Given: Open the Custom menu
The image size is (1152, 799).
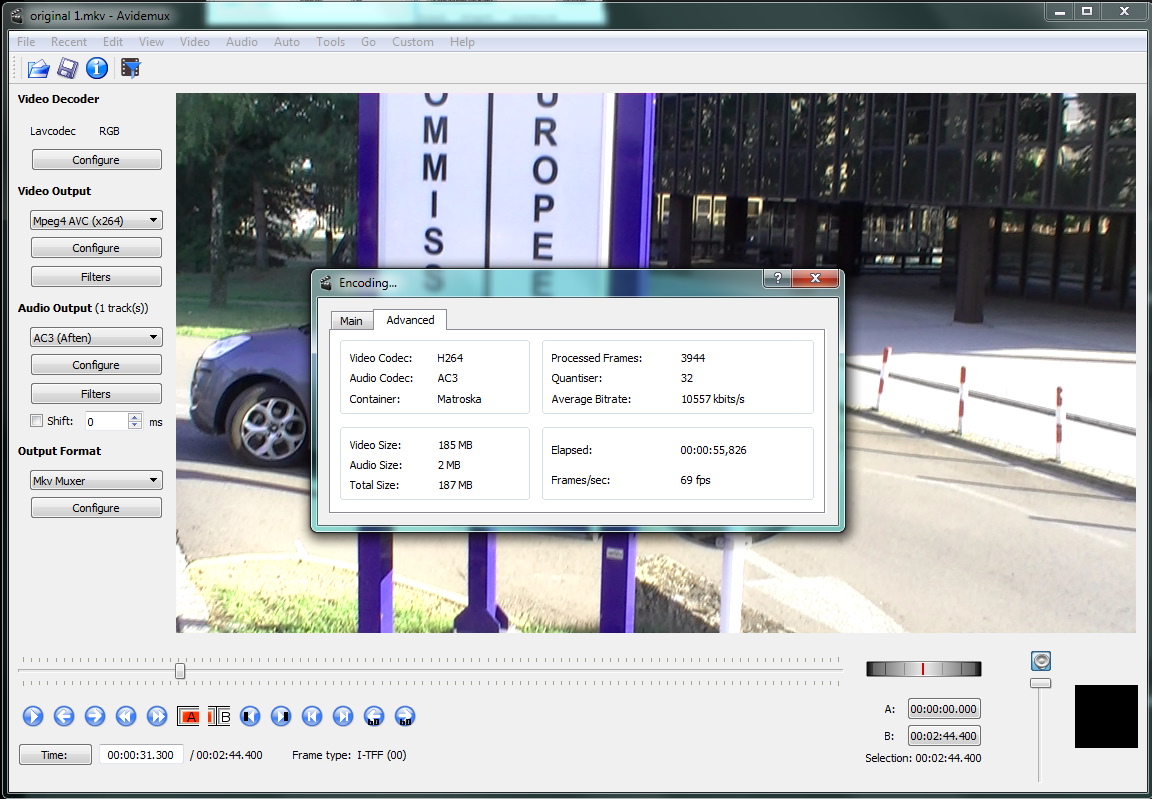Looking at the screenshot, I should 413,42.
